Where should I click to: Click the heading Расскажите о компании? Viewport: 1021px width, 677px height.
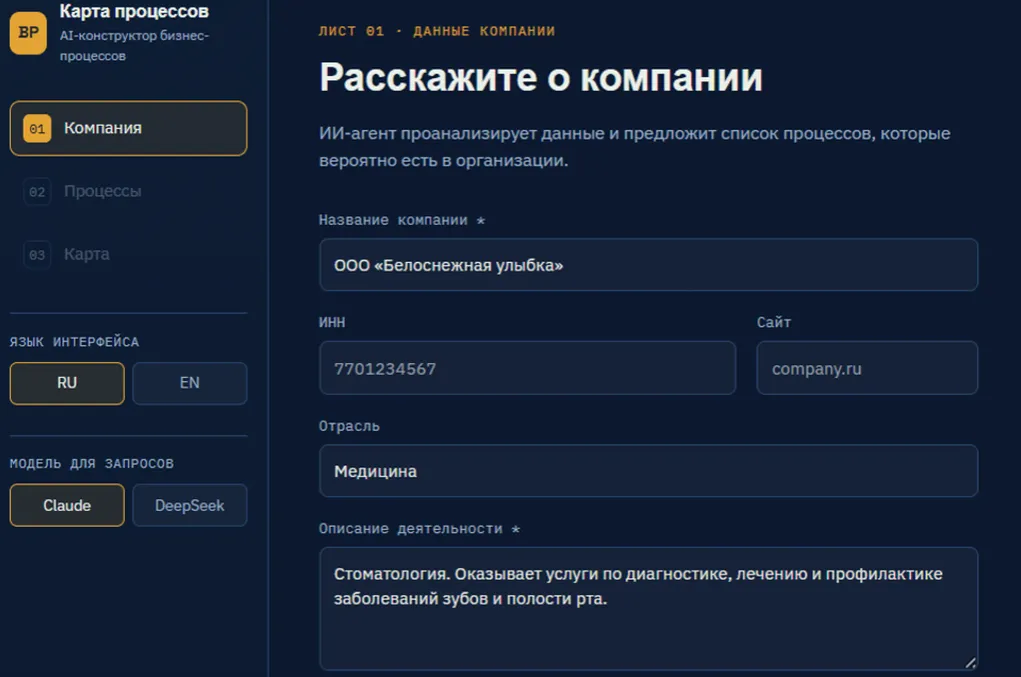tap(540, 77)
